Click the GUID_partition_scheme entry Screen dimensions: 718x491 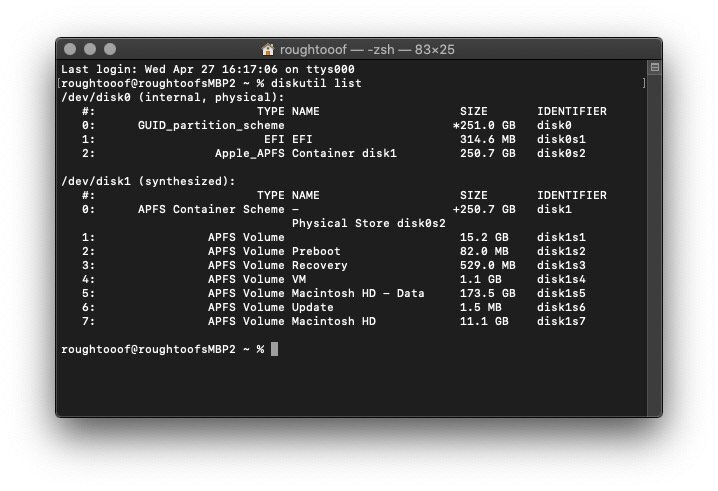tap(211, 125)
